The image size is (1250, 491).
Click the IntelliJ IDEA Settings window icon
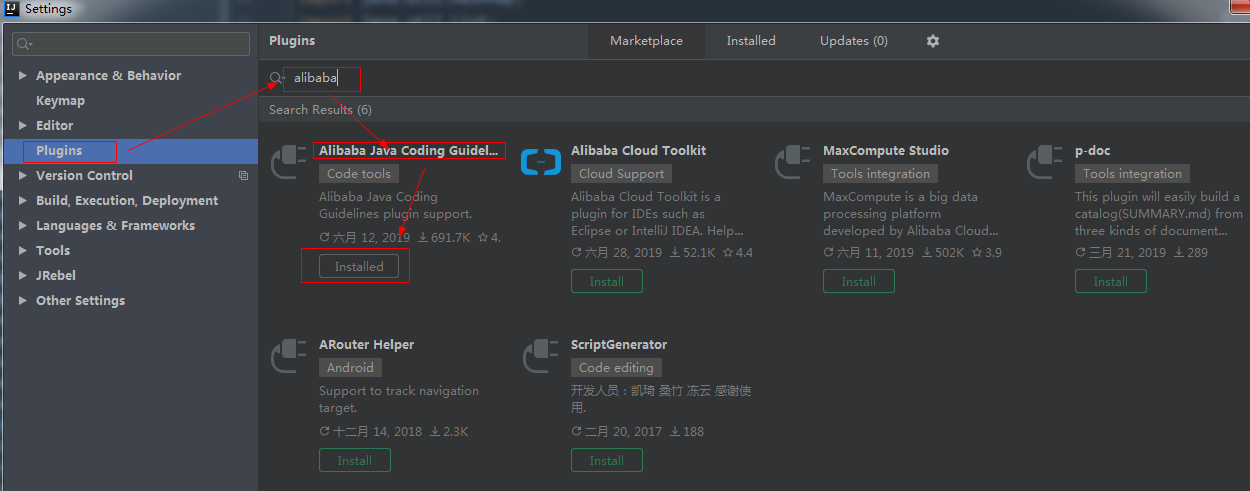(x=12, y=9)
